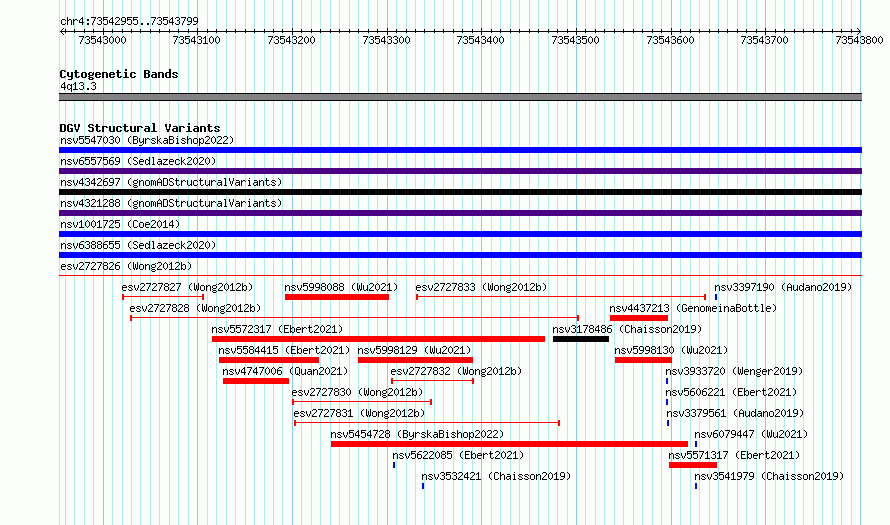890x525 pixels.
Task: Click the nsv6079447 (Wu2021) label
Action: click(751, 434)
